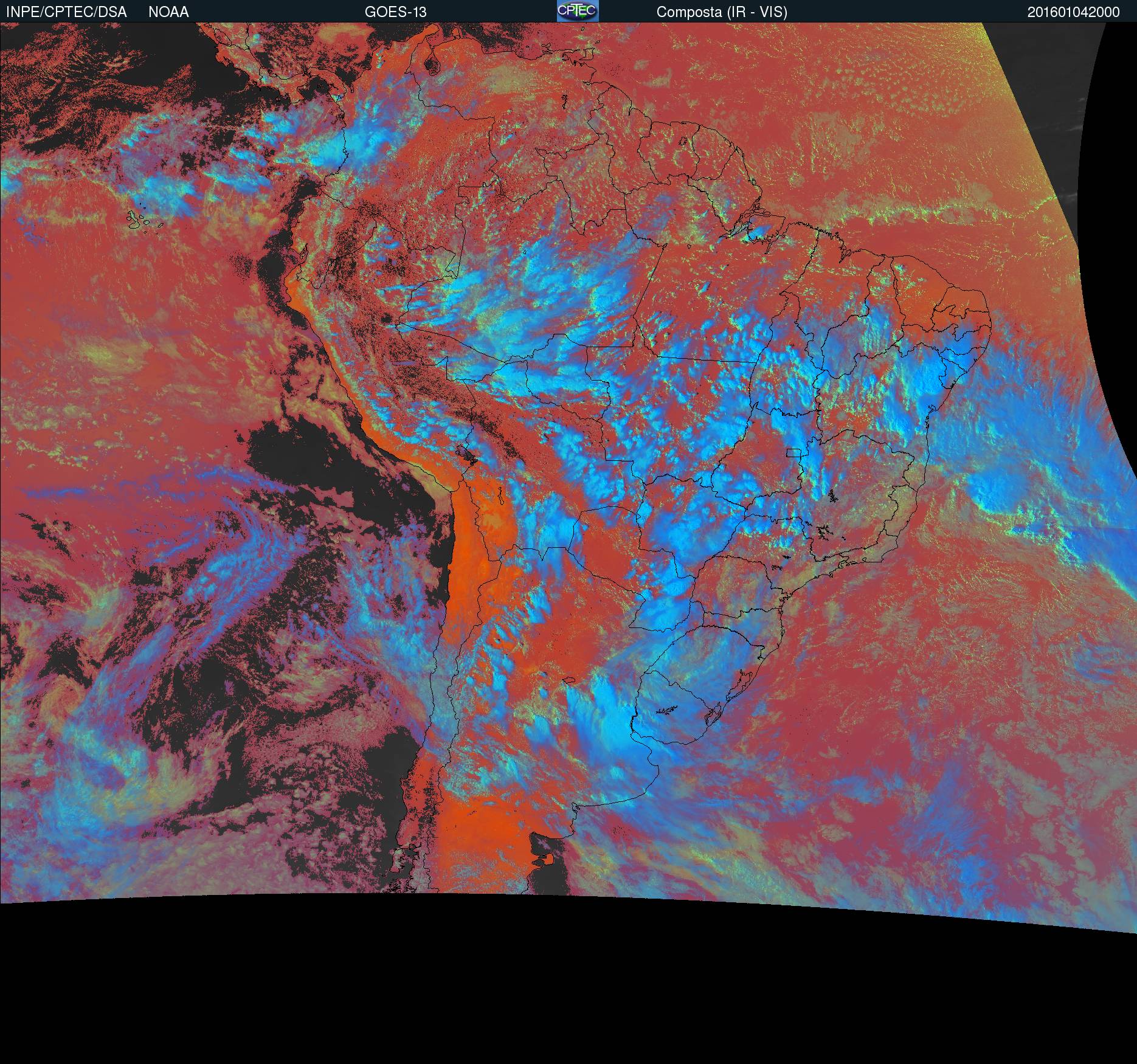
Task: Click the Composta (IR - VIS) title
Action: pyautogui.click(x=722, y=12)
